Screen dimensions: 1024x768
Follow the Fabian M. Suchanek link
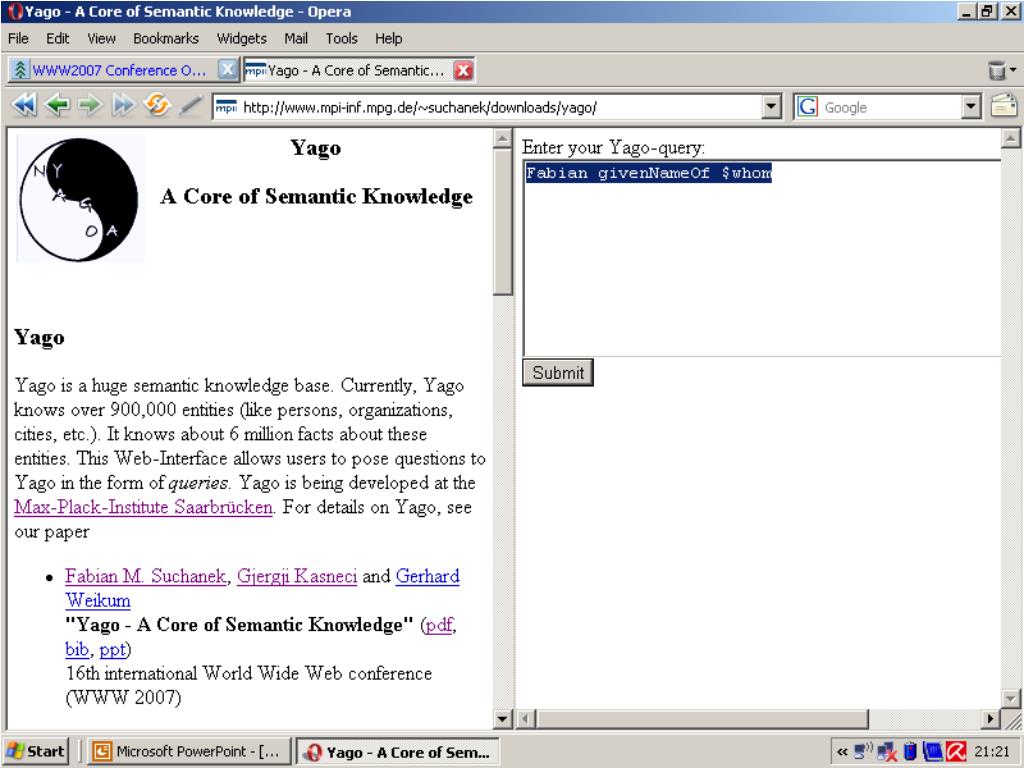146,576
